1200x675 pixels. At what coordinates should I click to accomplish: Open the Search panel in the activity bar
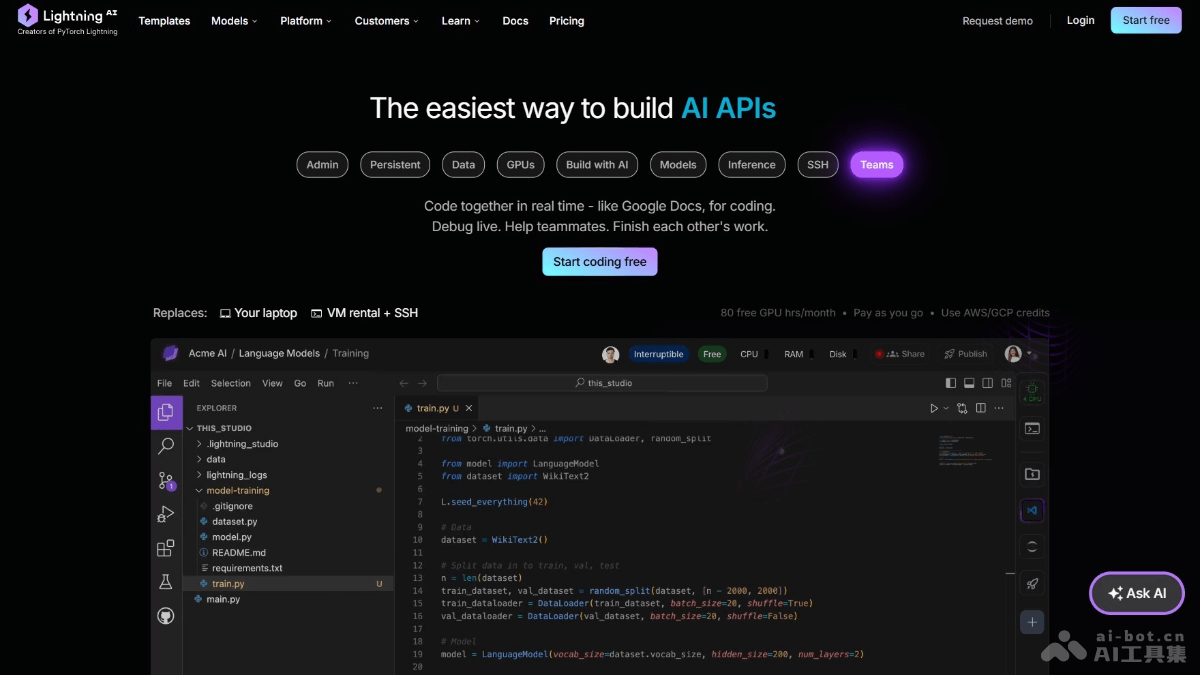[x=166, y=446]
